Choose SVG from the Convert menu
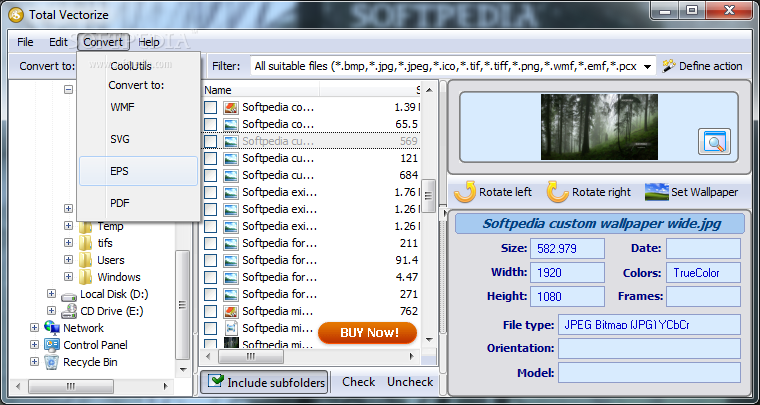The width and height of the screenshot is (760, 405). [139, 140]
